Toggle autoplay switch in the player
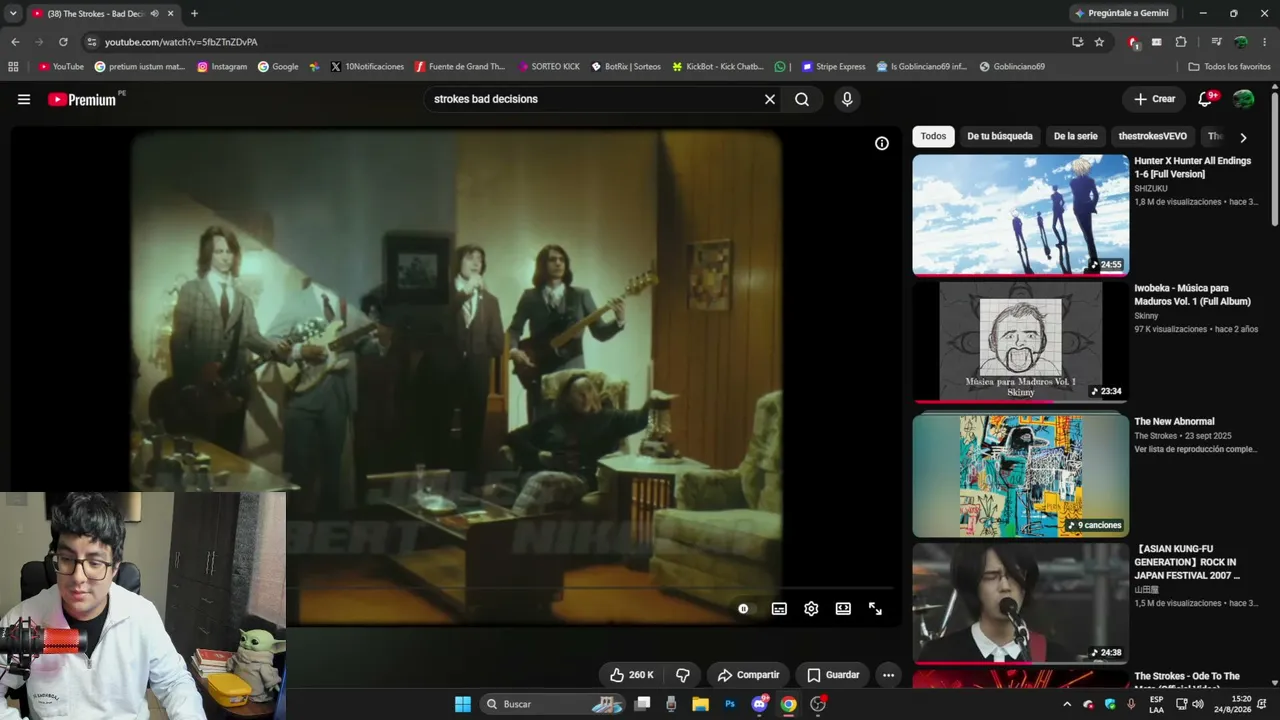The image size is (1280, 720). pyautogui.click(x=743, y=608)
